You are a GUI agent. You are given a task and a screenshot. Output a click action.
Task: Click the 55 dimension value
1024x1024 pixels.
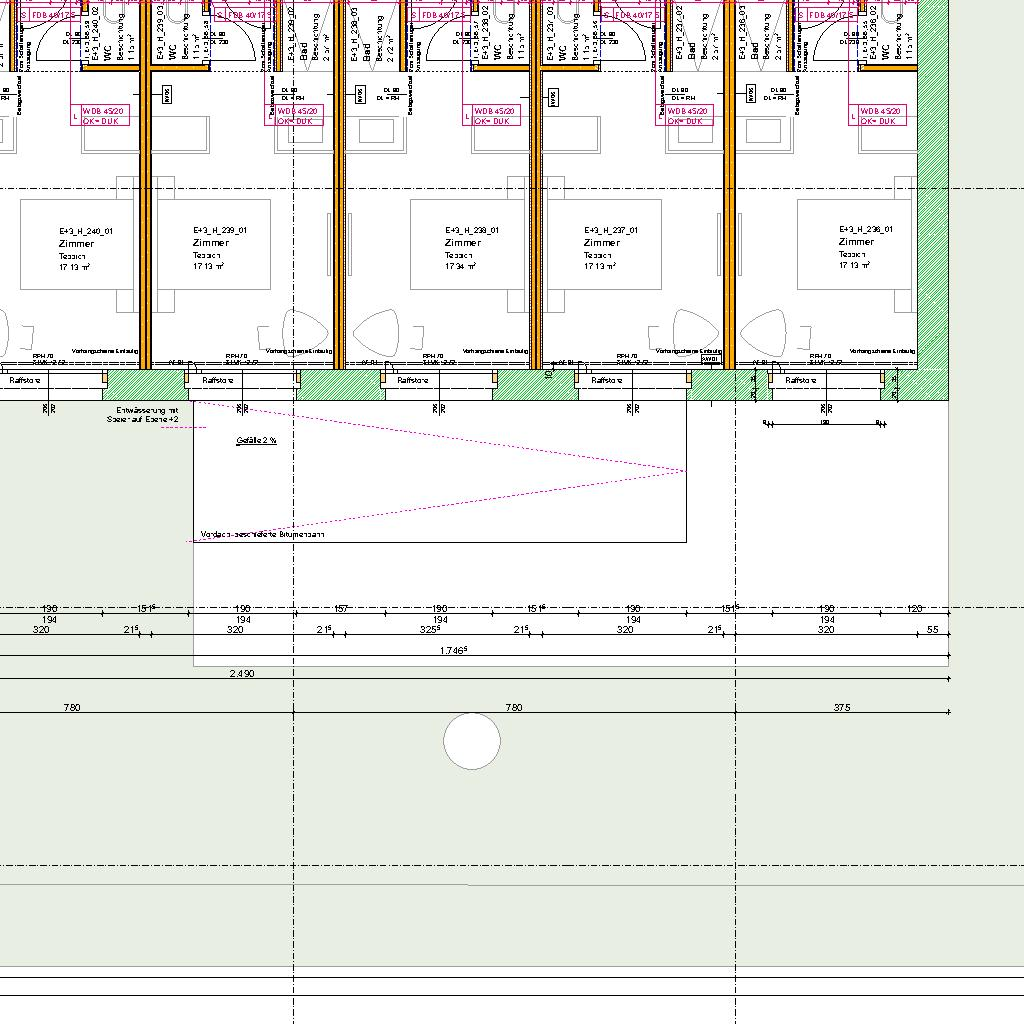click(933, 630)
